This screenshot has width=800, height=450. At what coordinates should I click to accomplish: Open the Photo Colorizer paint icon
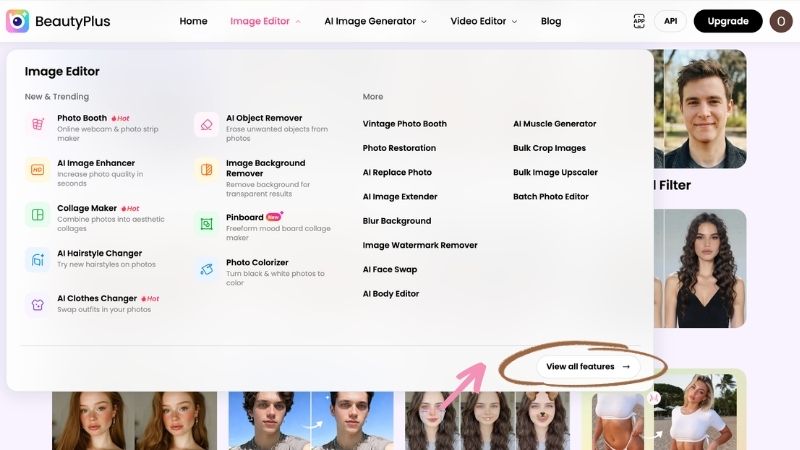pos(207,269)
